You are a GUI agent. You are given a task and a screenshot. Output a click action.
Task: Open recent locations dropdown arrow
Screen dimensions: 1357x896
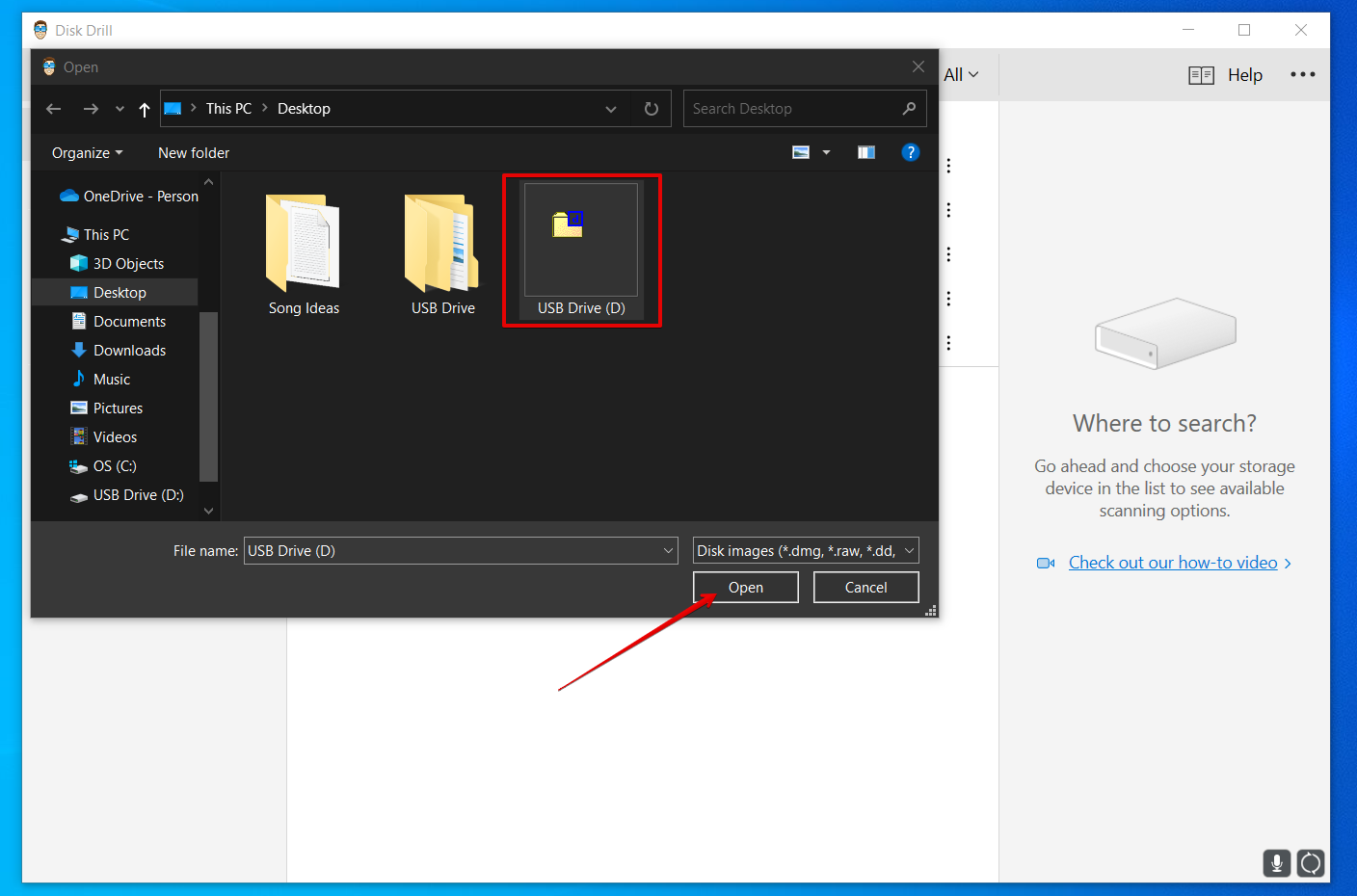click(120, 109)
